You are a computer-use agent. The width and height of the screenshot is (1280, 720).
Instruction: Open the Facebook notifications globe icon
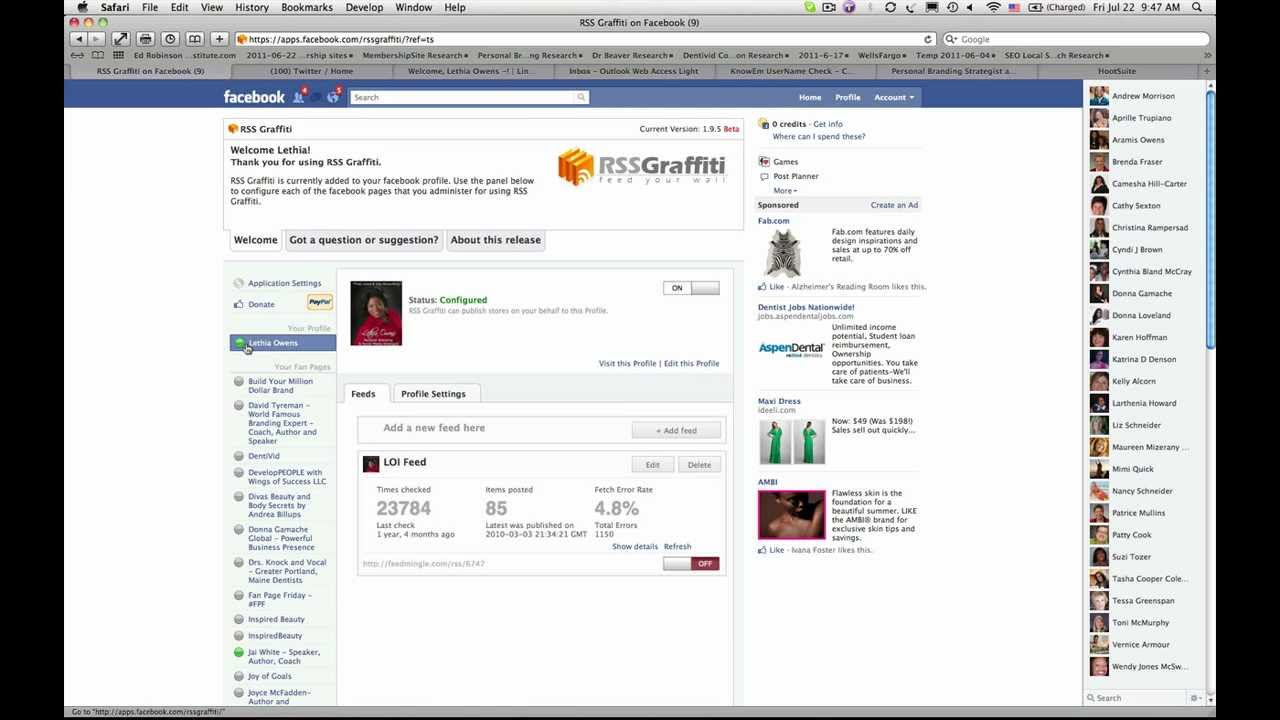(333, 96)
